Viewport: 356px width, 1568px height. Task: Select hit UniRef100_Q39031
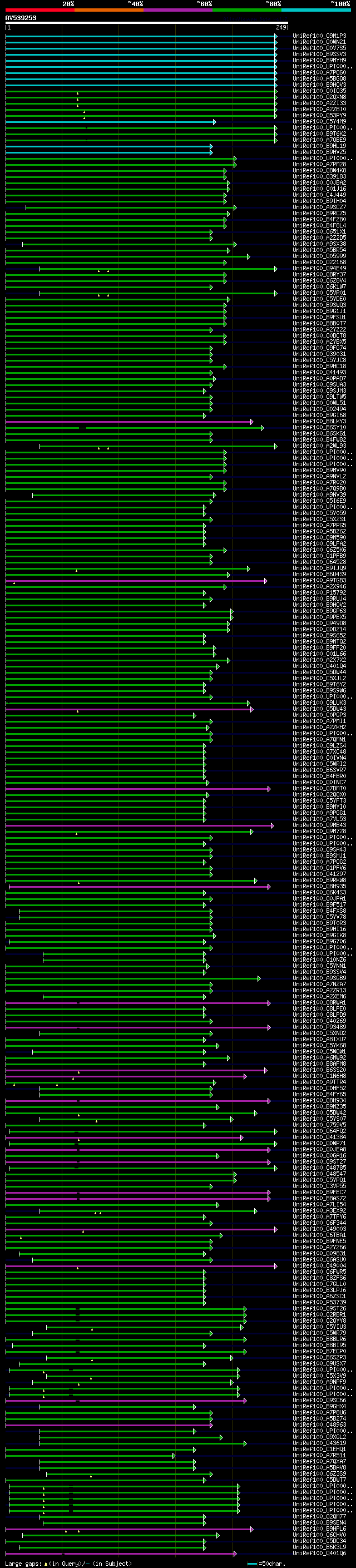tap(319, 354)
